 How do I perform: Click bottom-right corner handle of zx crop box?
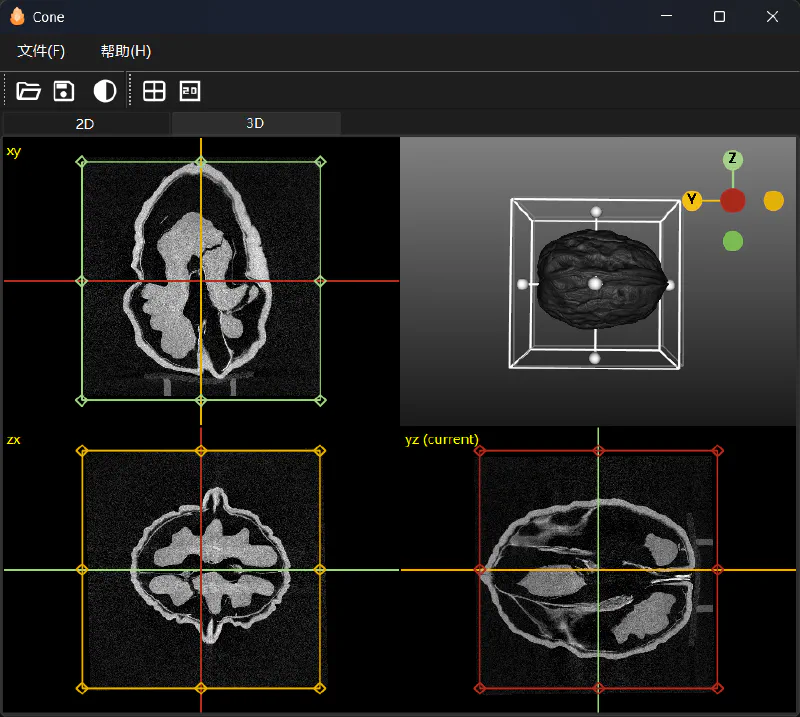tap(320, 688)
